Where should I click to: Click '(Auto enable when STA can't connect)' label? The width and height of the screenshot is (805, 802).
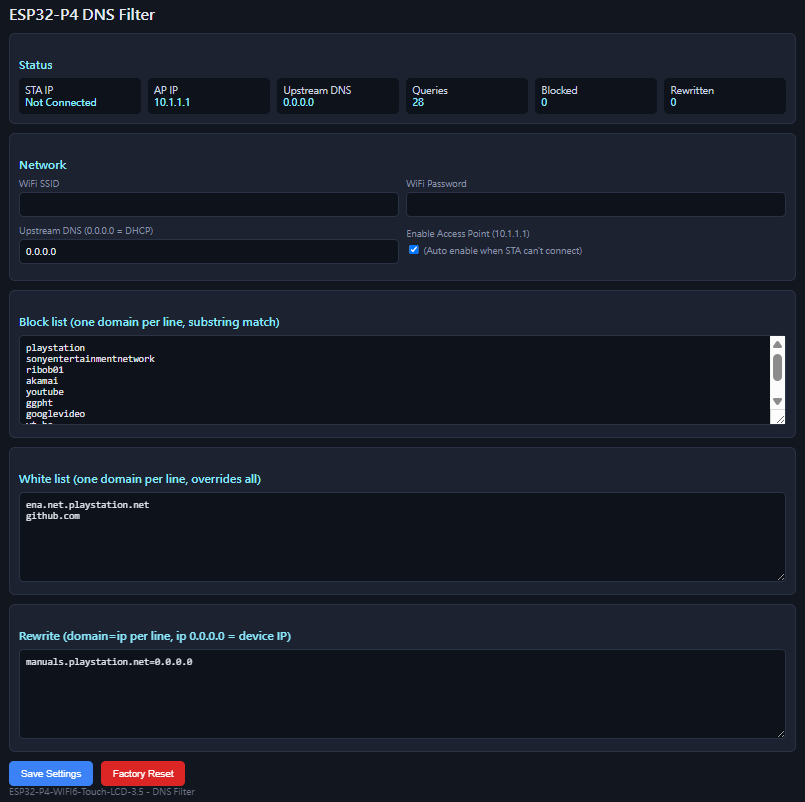click(503, 251)
